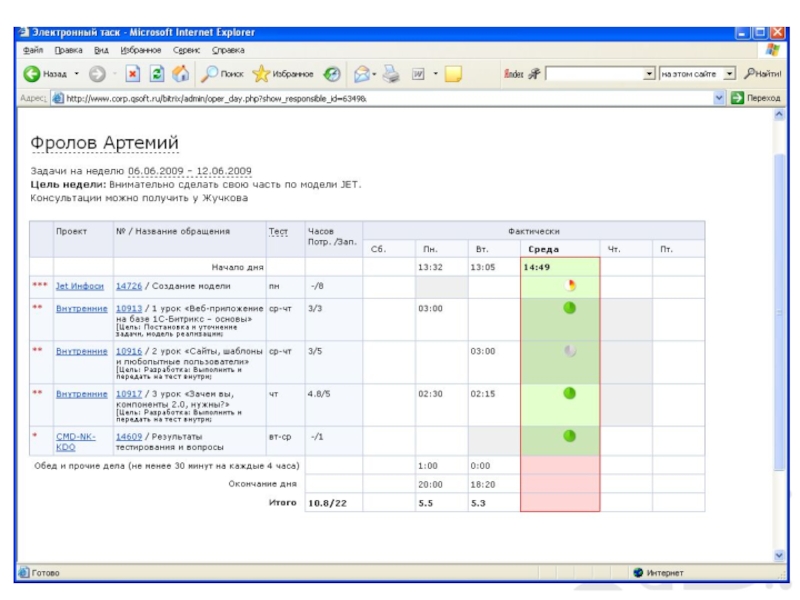Refresh the page with the Refresh icon
This screenshot has height=600, width=800.
point(156,74)
